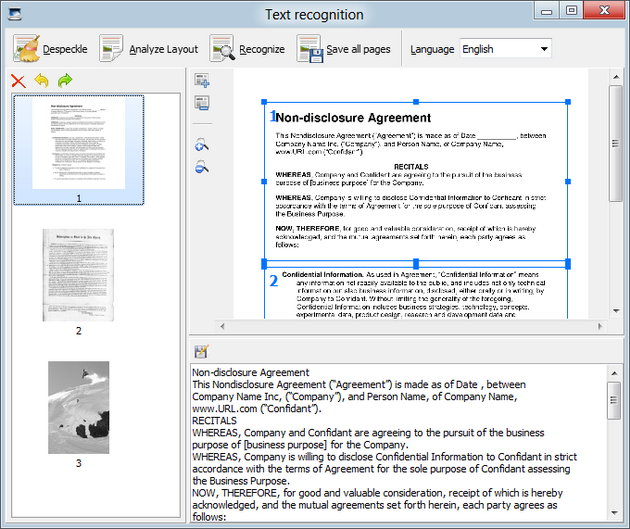Click the green redo arrow icon
This screenshot has height=529, width=630.
point(65,81)
